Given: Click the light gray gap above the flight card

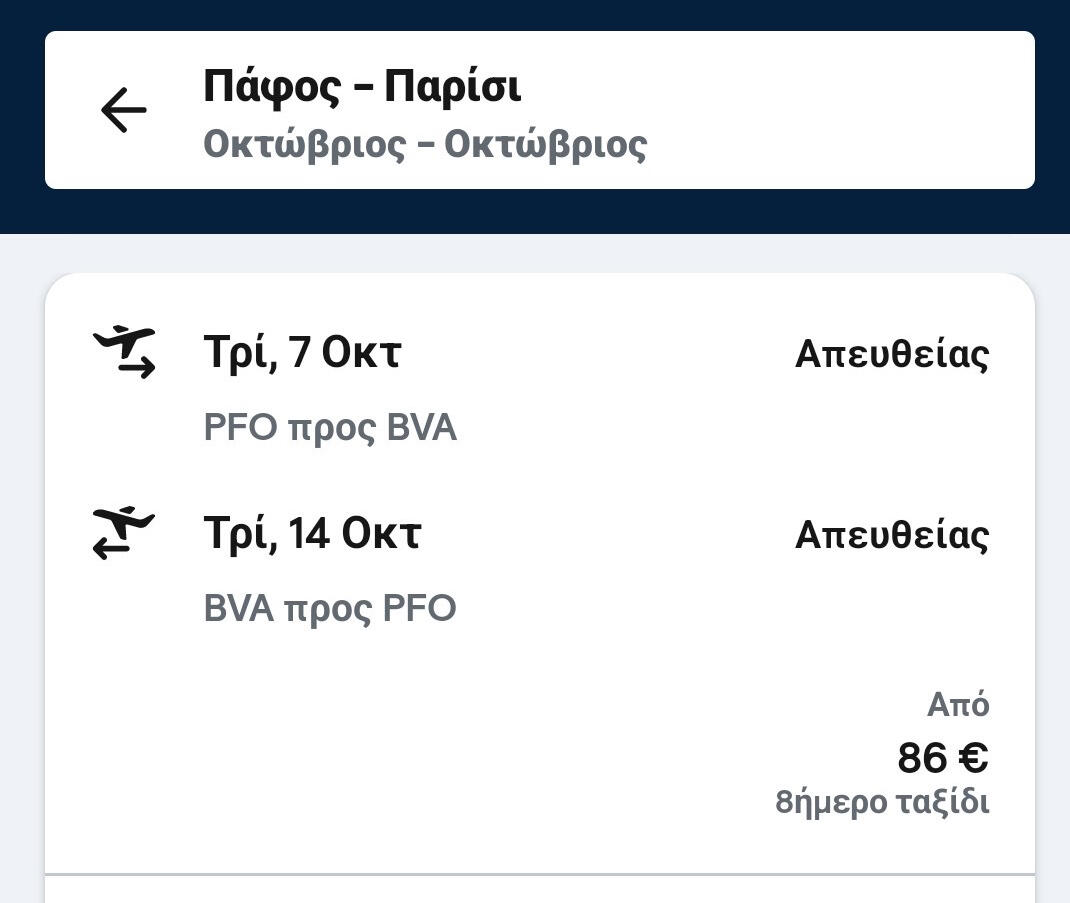Looking at the screenshot, I should coord(540,254).
